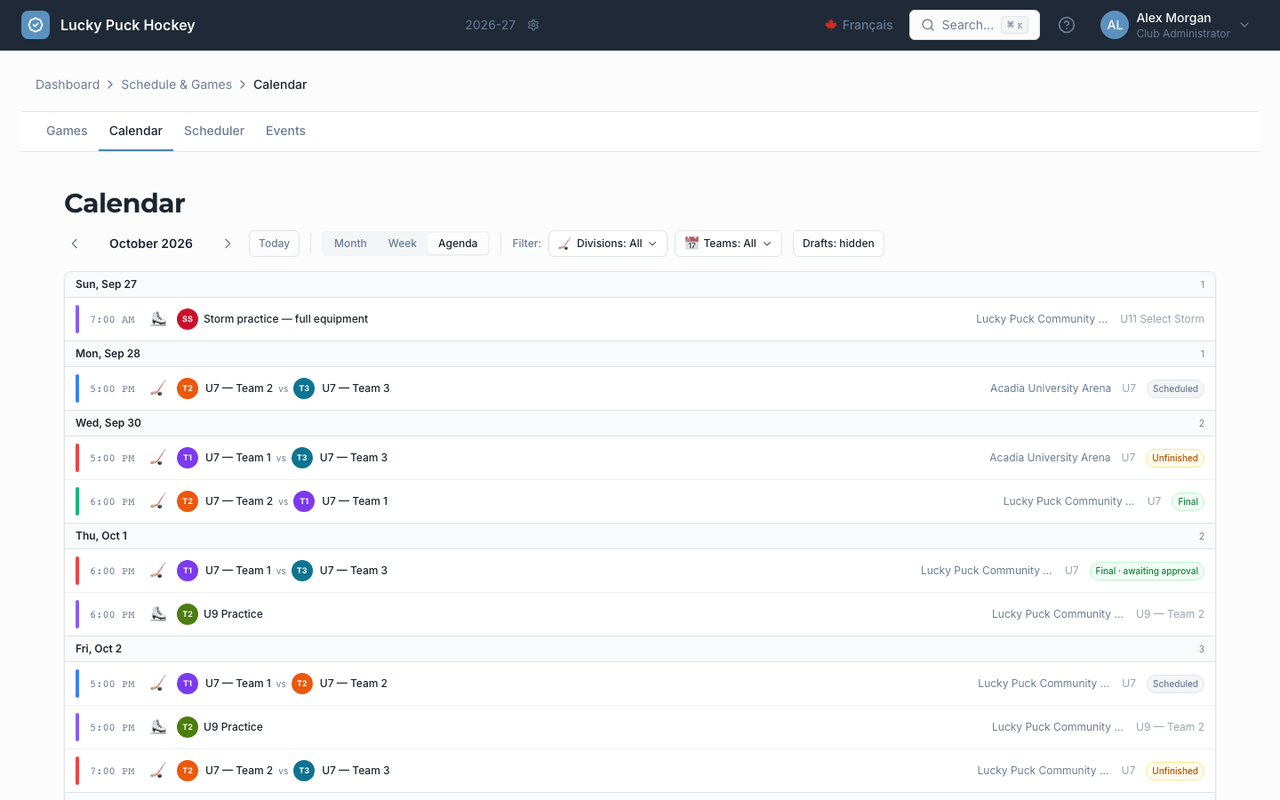Open the Teams: All dropdown
Image resolution: width=1280 pixels, height=800 pixels.
click(x=728, y=243)
